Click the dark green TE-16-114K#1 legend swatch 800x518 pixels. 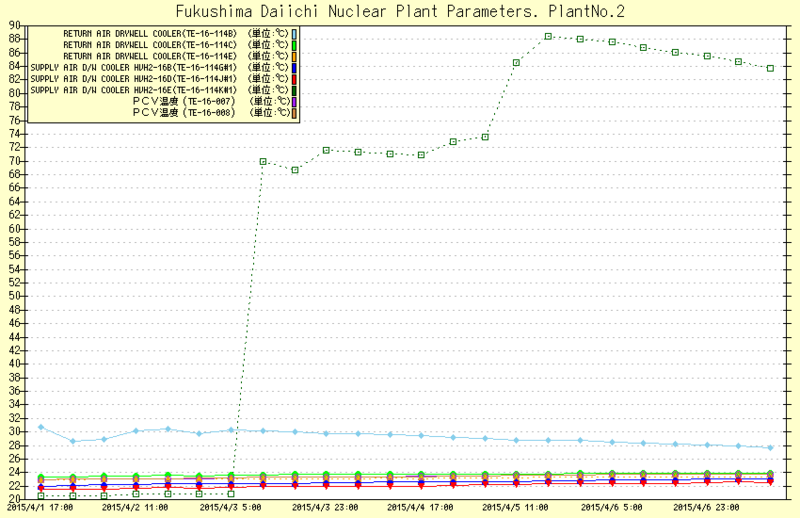pos(294,90)
